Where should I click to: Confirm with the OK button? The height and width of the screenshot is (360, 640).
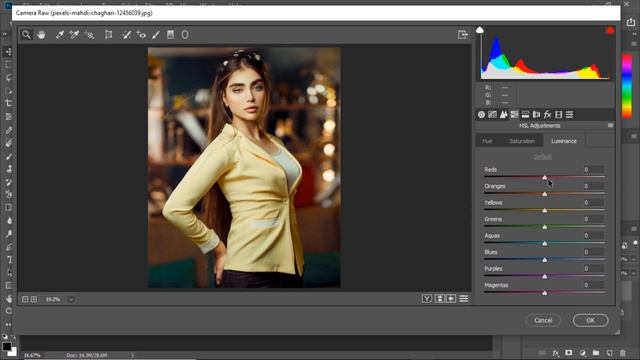(x=591, y=320)
